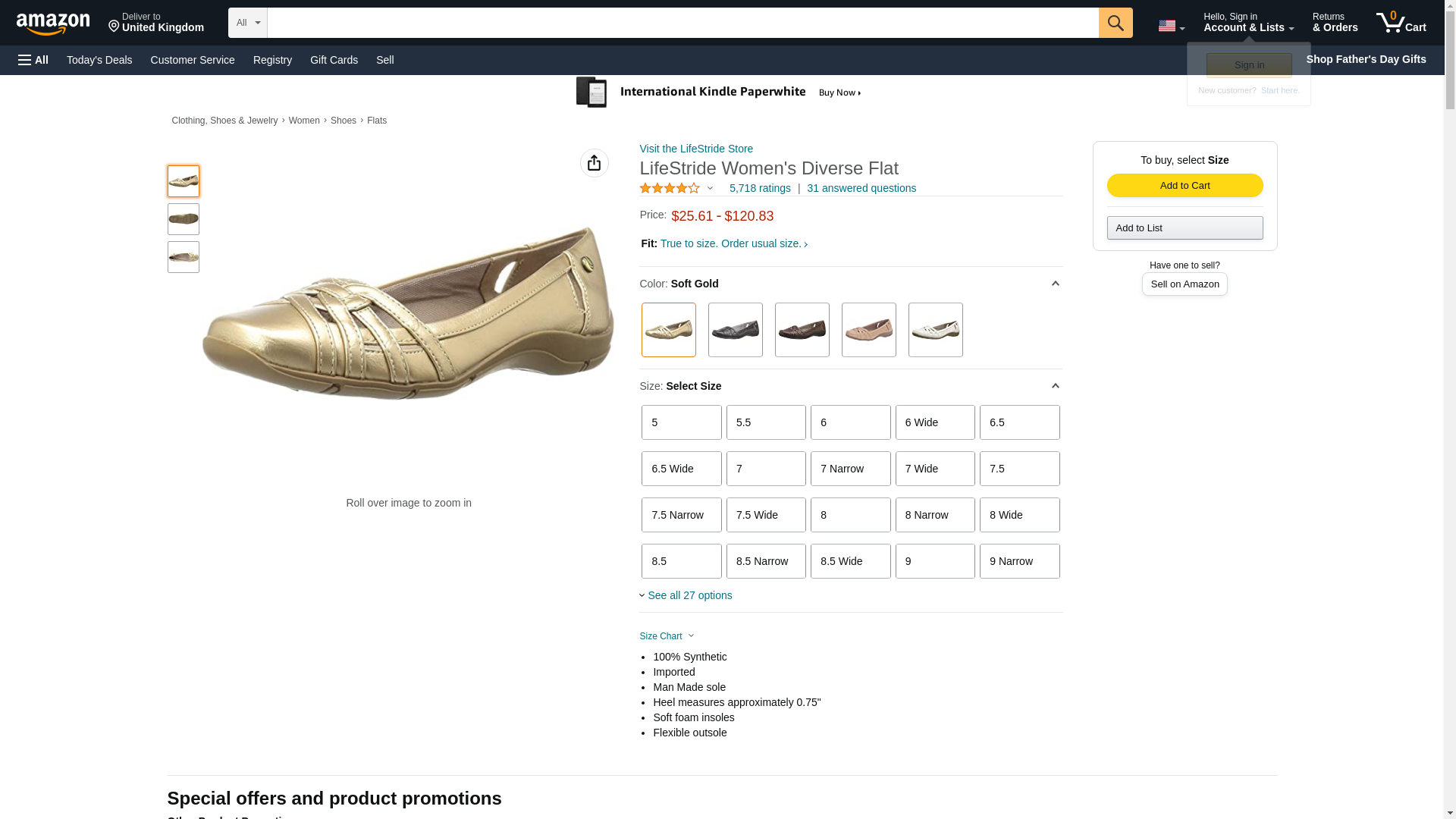
Task: Click the magnifying glass search button
Action: tap(1115, 23)
